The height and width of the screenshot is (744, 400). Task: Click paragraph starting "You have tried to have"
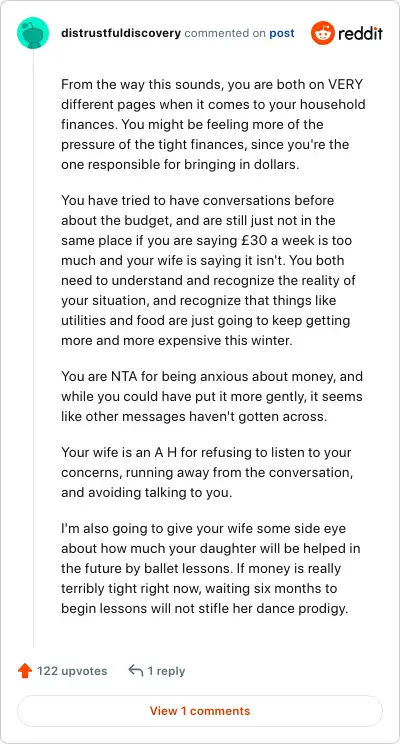pyautogui.click(x=208, y=270)
